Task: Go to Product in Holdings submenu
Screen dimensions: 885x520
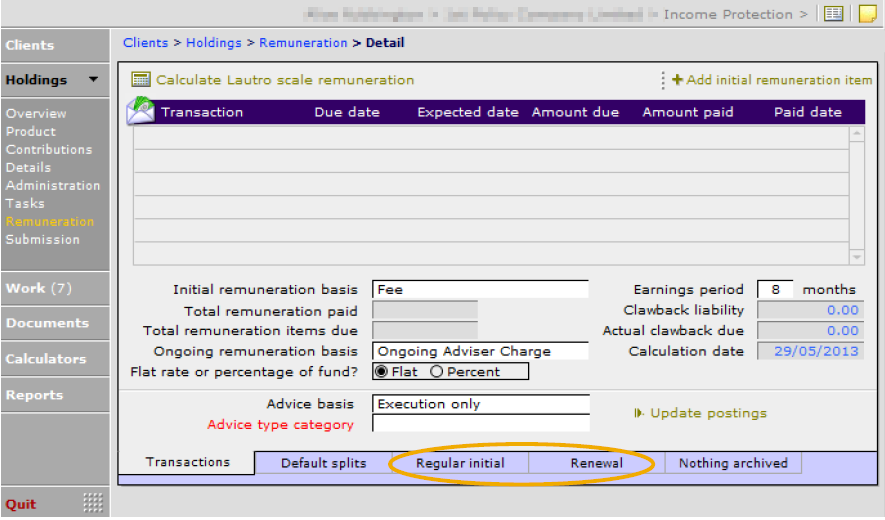Action: point(31,132)
